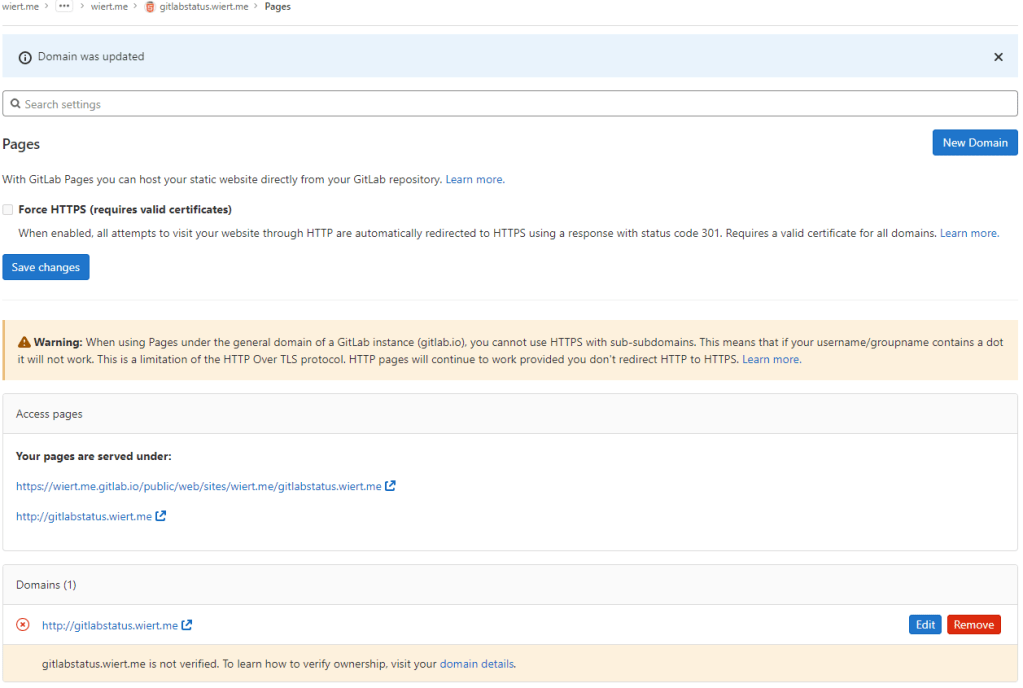Click the http://gitlabstatus.wiert.me link under Domains
The height and width of the screenshot is (688, 1023).
coord(110,624)
